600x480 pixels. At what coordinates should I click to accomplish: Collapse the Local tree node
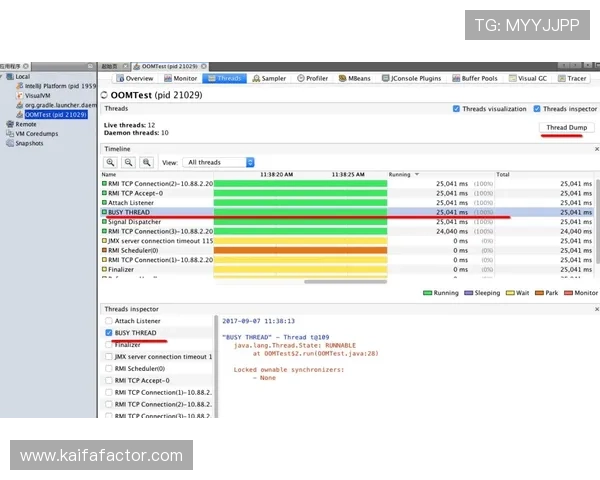(5, 78)
